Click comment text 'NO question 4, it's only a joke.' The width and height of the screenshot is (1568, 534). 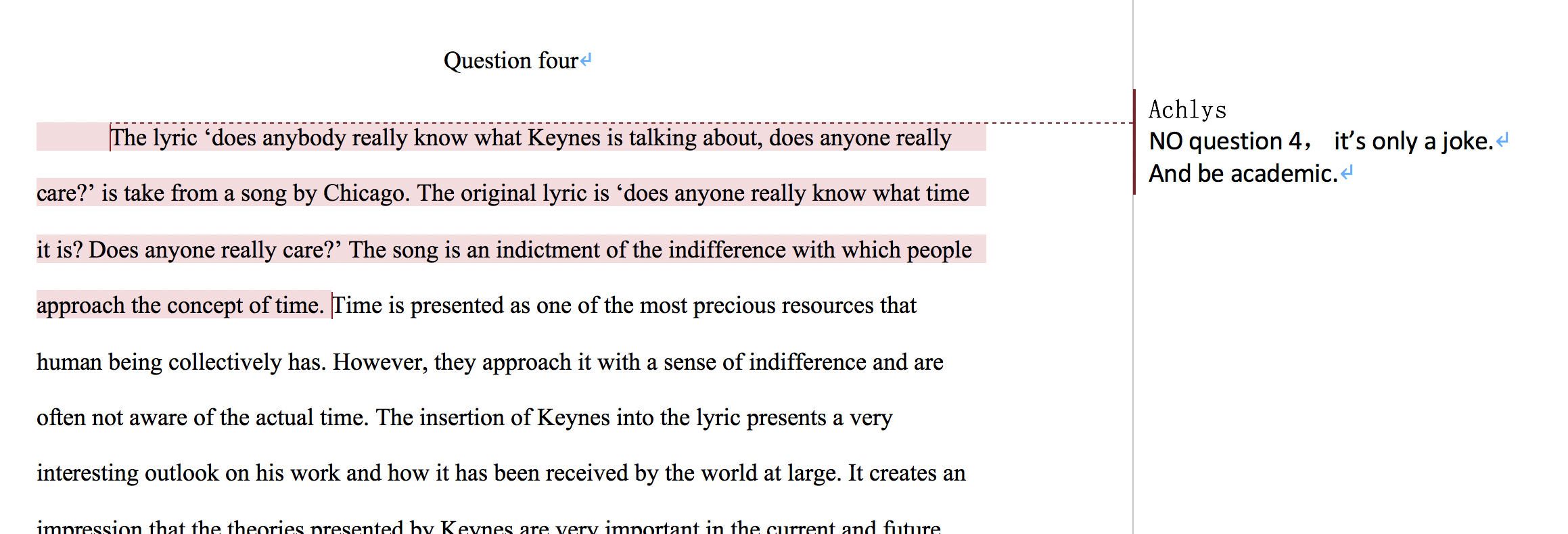pos(1321,141)
